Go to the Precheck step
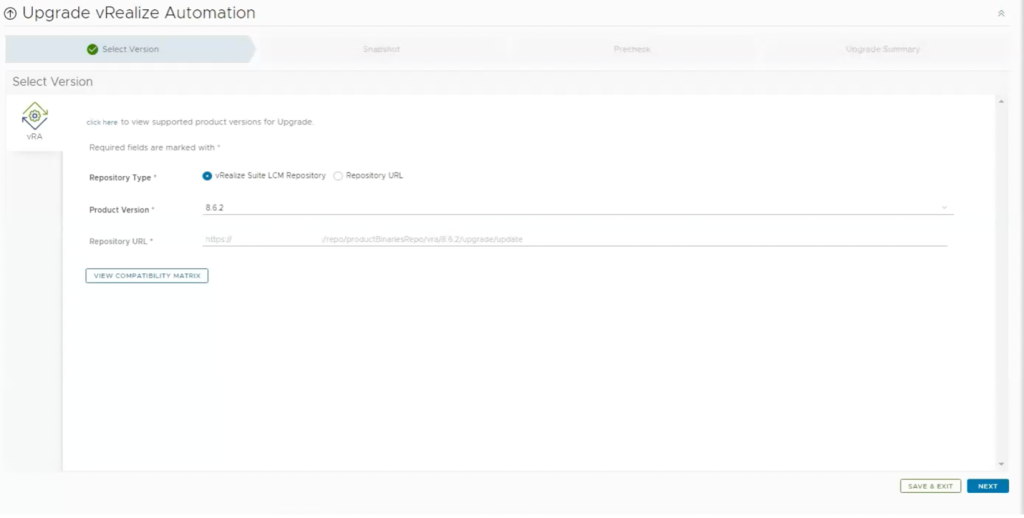The width and height of the screenshot is (1024, 518). pyautogui.click(x=632, y=49)
